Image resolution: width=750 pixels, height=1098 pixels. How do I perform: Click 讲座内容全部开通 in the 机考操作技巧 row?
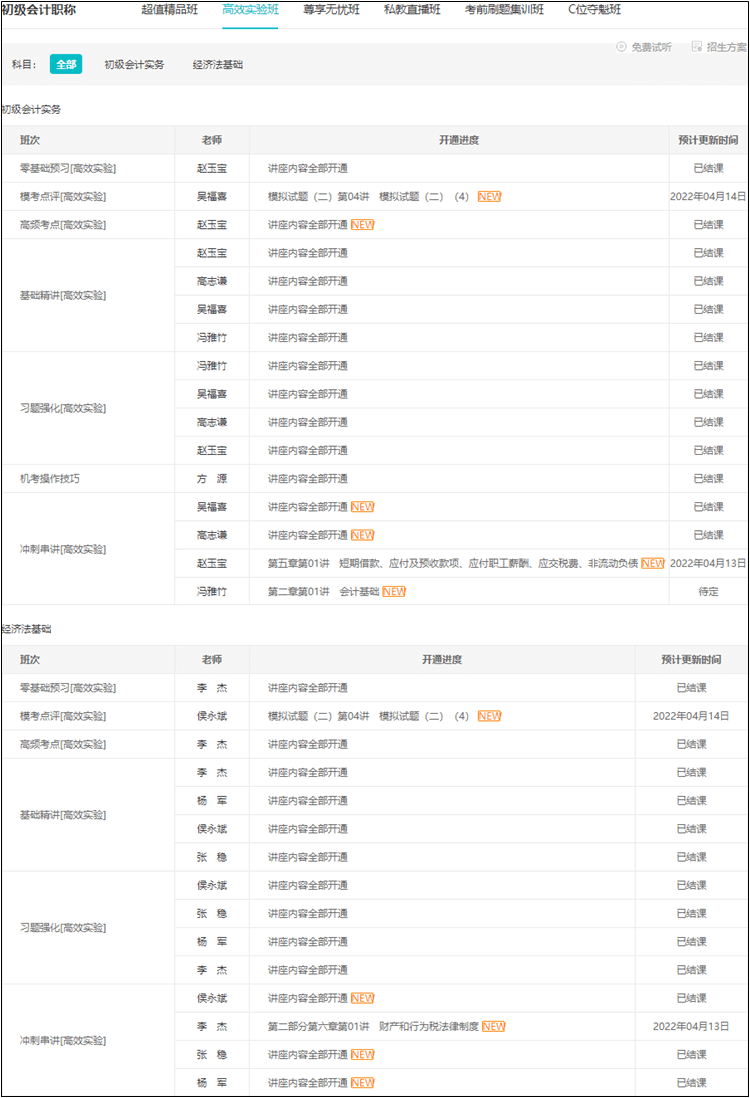click(x=307, y=479)
